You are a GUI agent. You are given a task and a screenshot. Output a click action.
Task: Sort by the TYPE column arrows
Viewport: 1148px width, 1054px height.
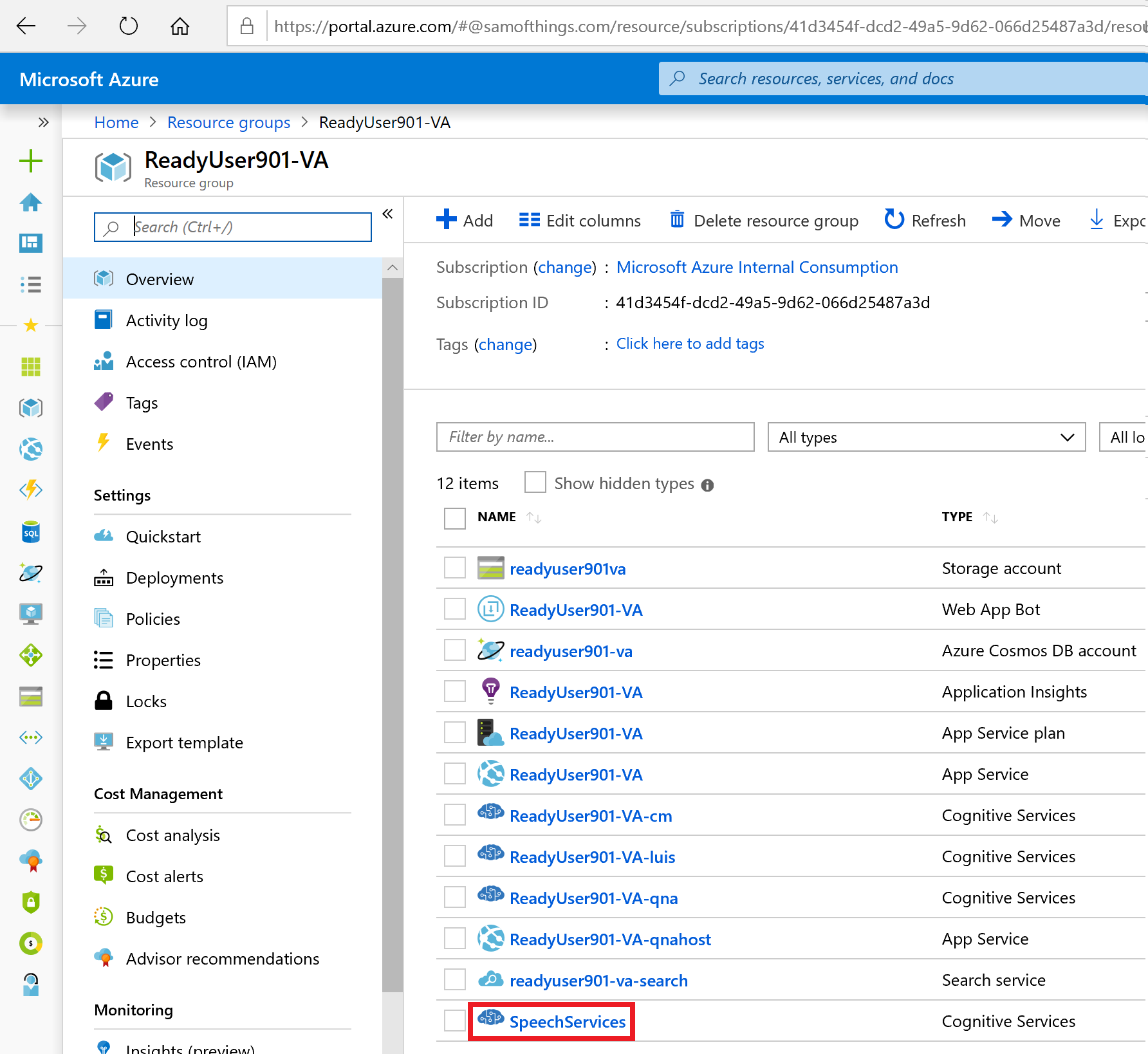click(990, 517)
